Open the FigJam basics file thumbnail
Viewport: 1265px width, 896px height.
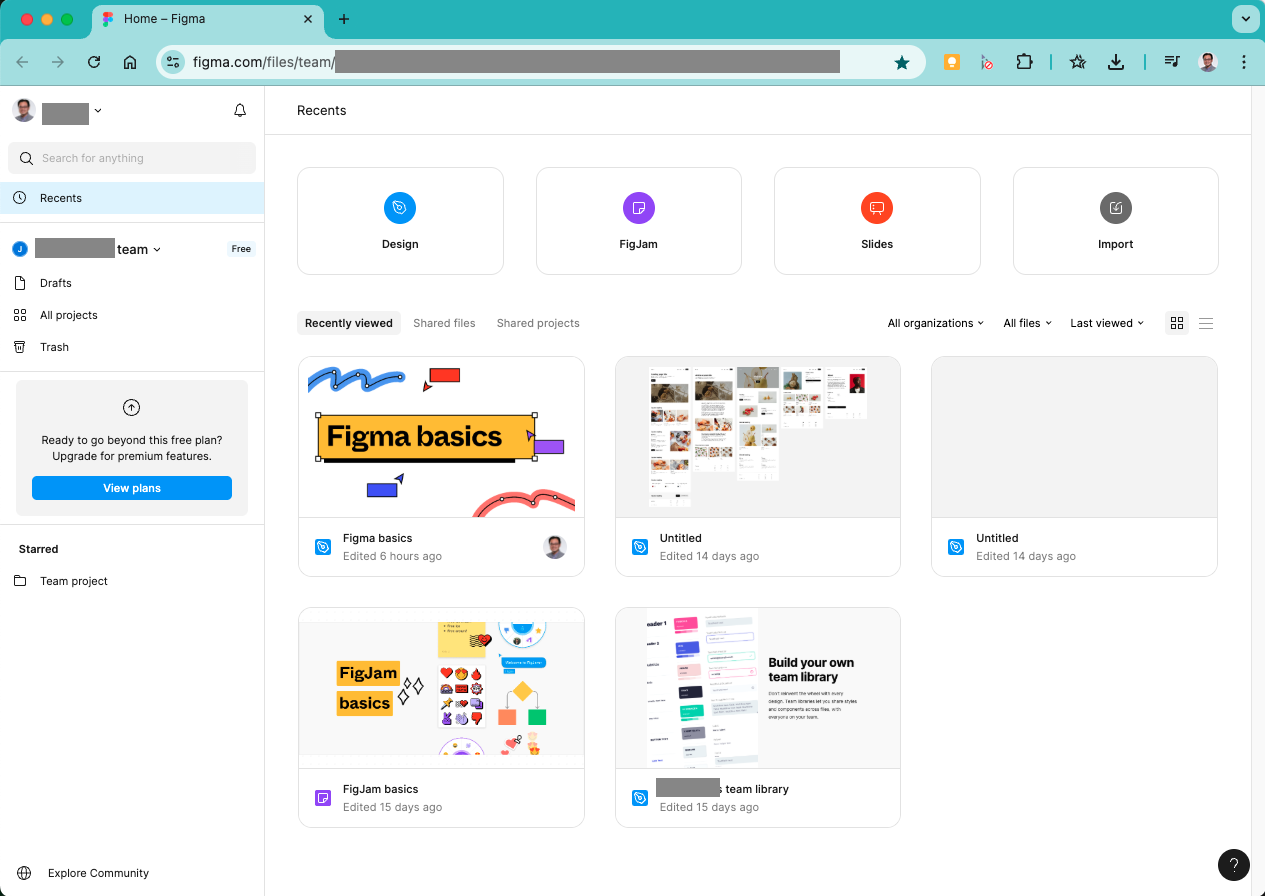pos(441,688)
